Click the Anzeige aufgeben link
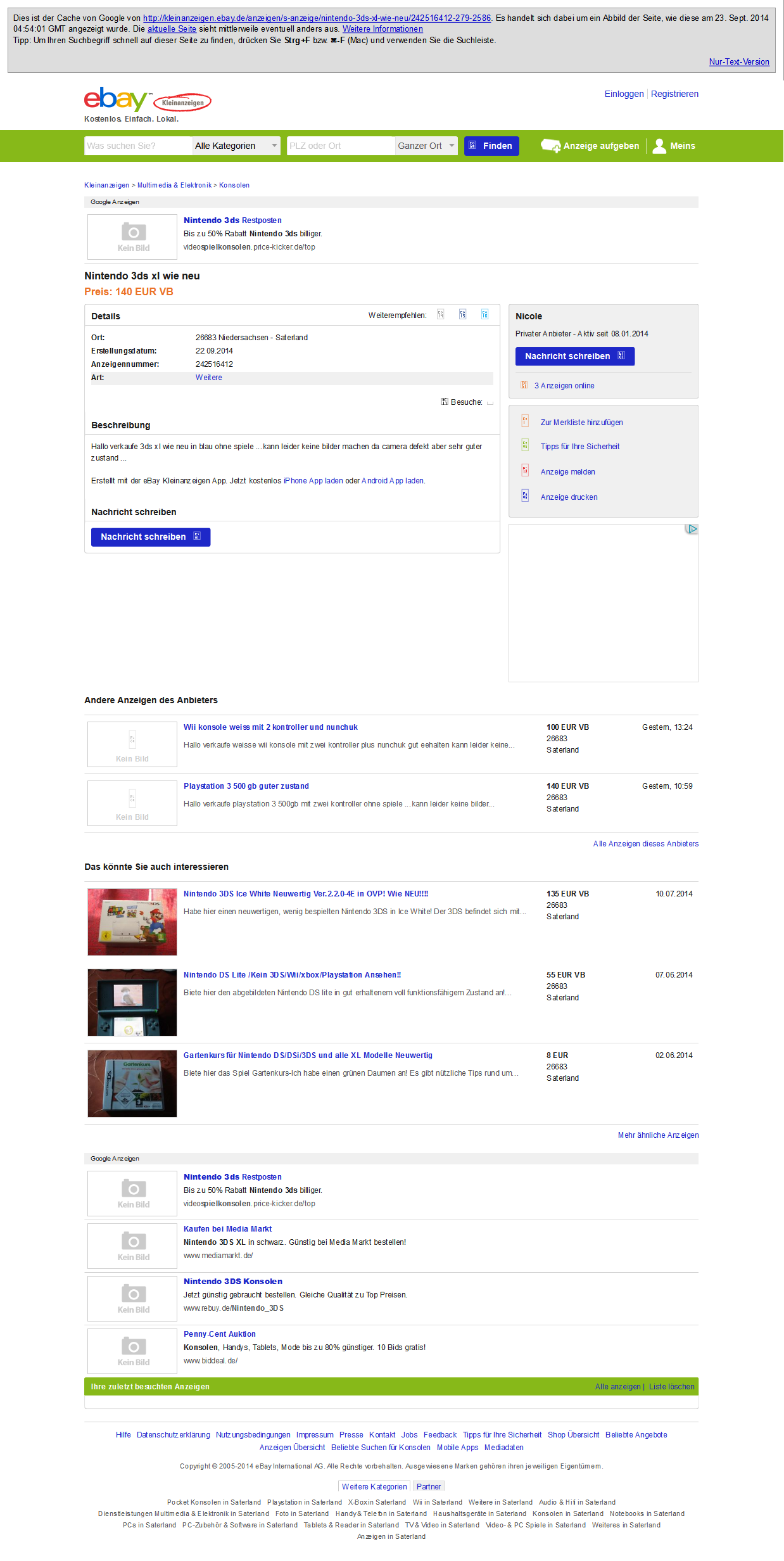Image resolution: width=784 pixels, height=1561 pixels. pyautogui.click(x=601, y=146)
